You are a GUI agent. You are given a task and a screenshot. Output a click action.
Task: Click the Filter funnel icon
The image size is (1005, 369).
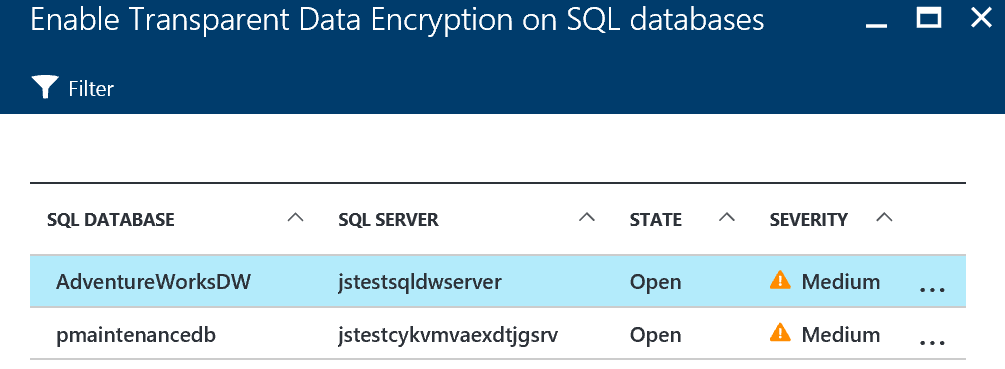pyautogui.click(x=45, y=88)
